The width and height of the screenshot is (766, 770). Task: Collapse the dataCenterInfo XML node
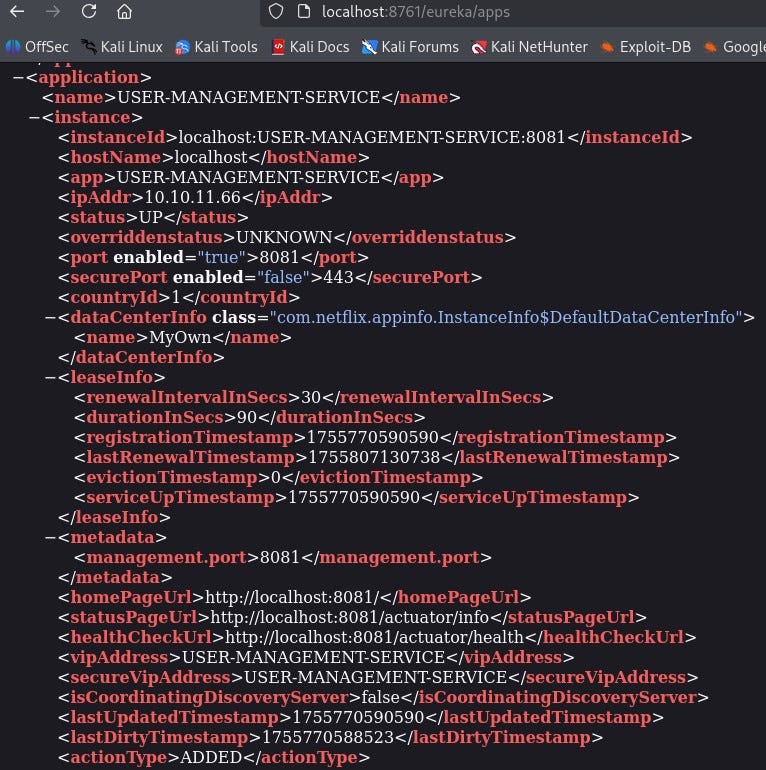coord(50,317)
